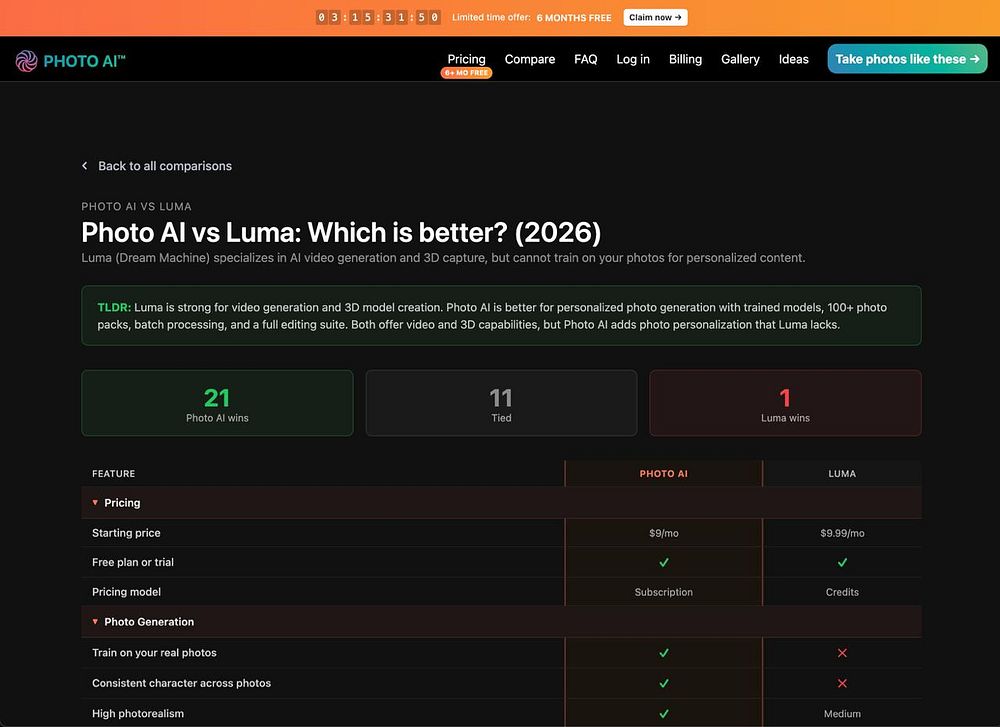Click the countdown timer in the banner
This screenshot has height=727, width=1000.
[378, 17]
